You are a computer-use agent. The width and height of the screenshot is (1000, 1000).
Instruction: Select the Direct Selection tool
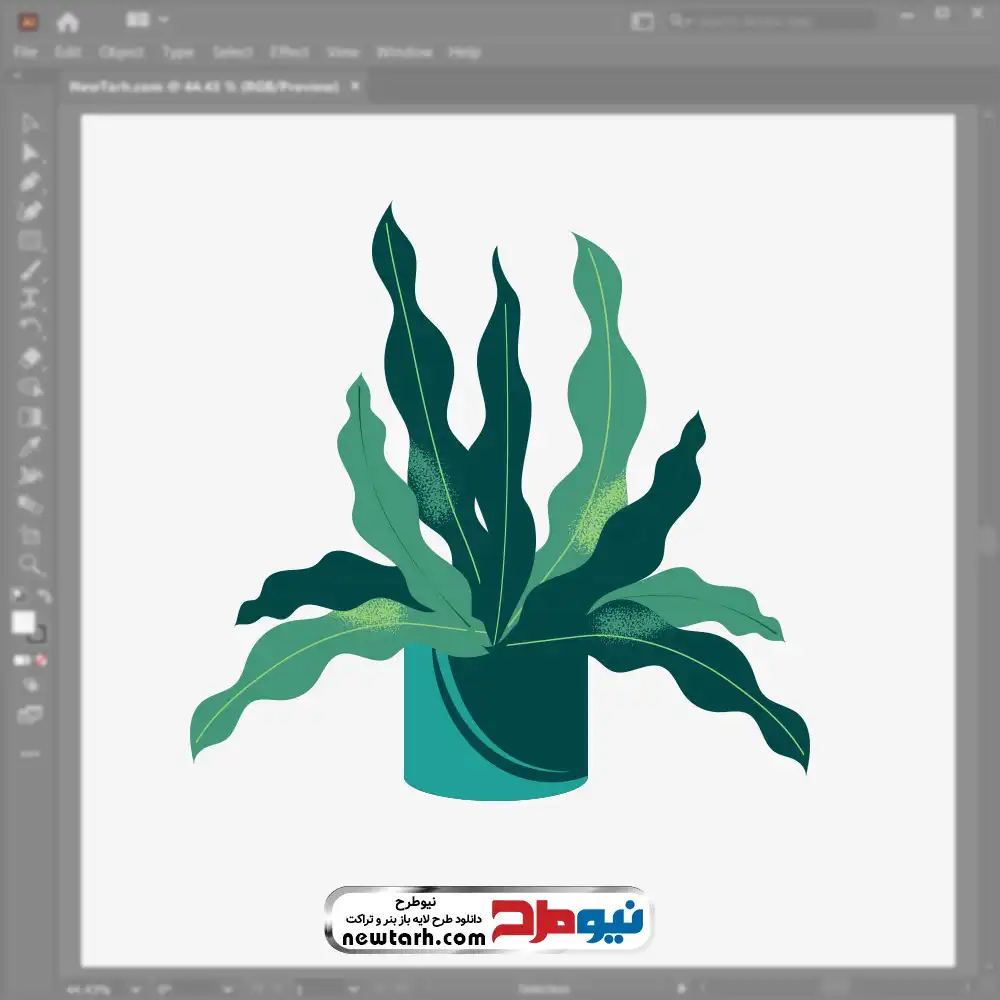(x=30, y=152)
